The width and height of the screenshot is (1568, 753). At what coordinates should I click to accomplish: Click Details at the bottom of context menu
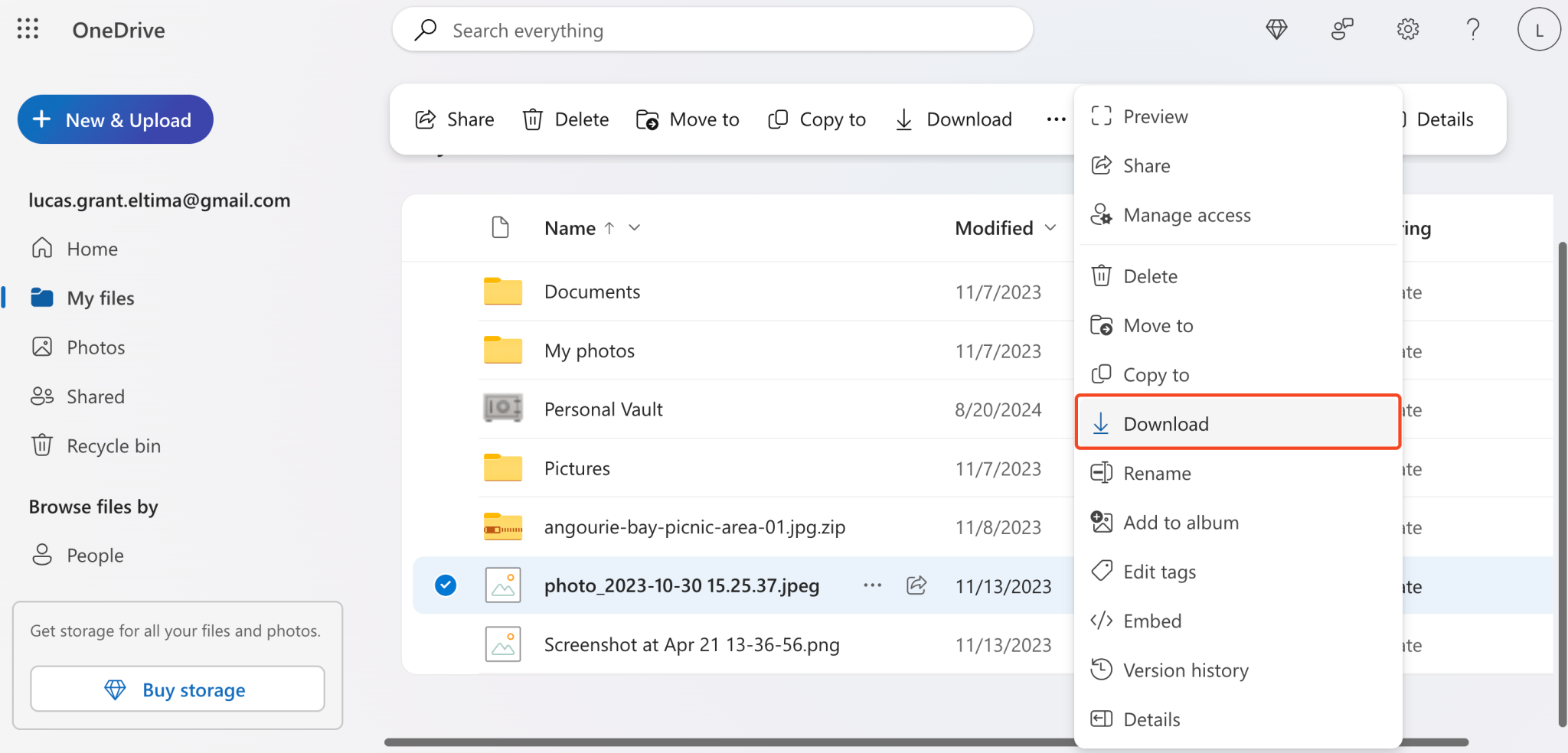[x=1238, y=719]
